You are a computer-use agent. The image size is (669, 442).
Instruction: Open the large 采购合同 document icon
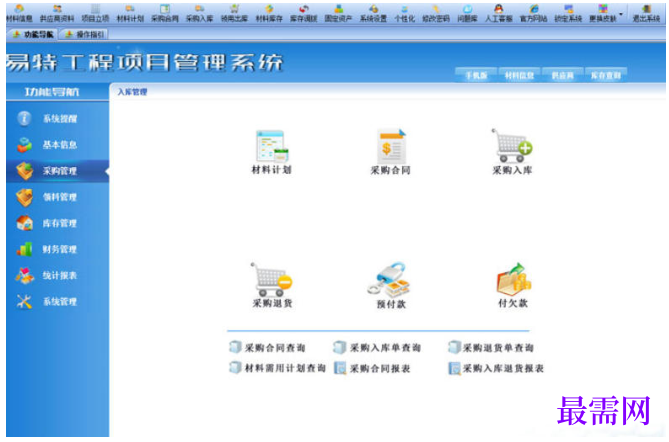click(x=390, y=152)
